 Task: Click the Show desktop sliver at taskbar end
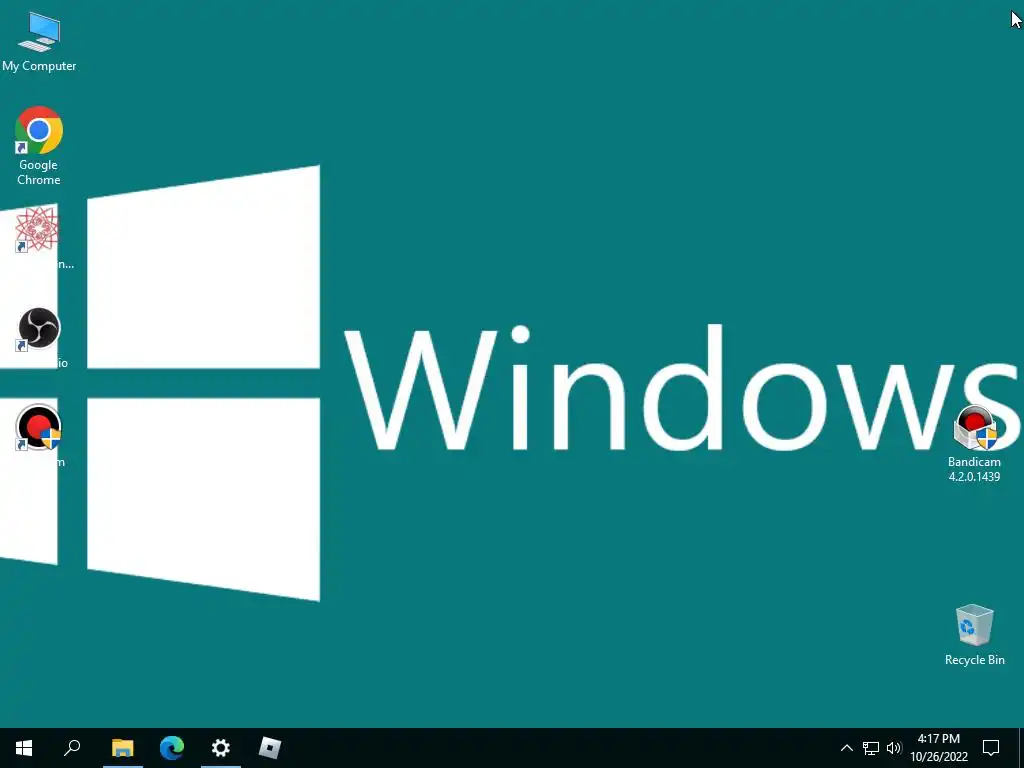(1021, 748)
